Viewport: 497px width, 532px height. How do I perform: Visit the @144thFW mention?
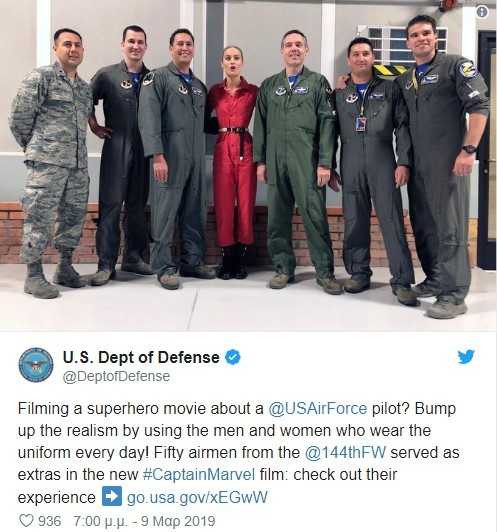point(345,453)
